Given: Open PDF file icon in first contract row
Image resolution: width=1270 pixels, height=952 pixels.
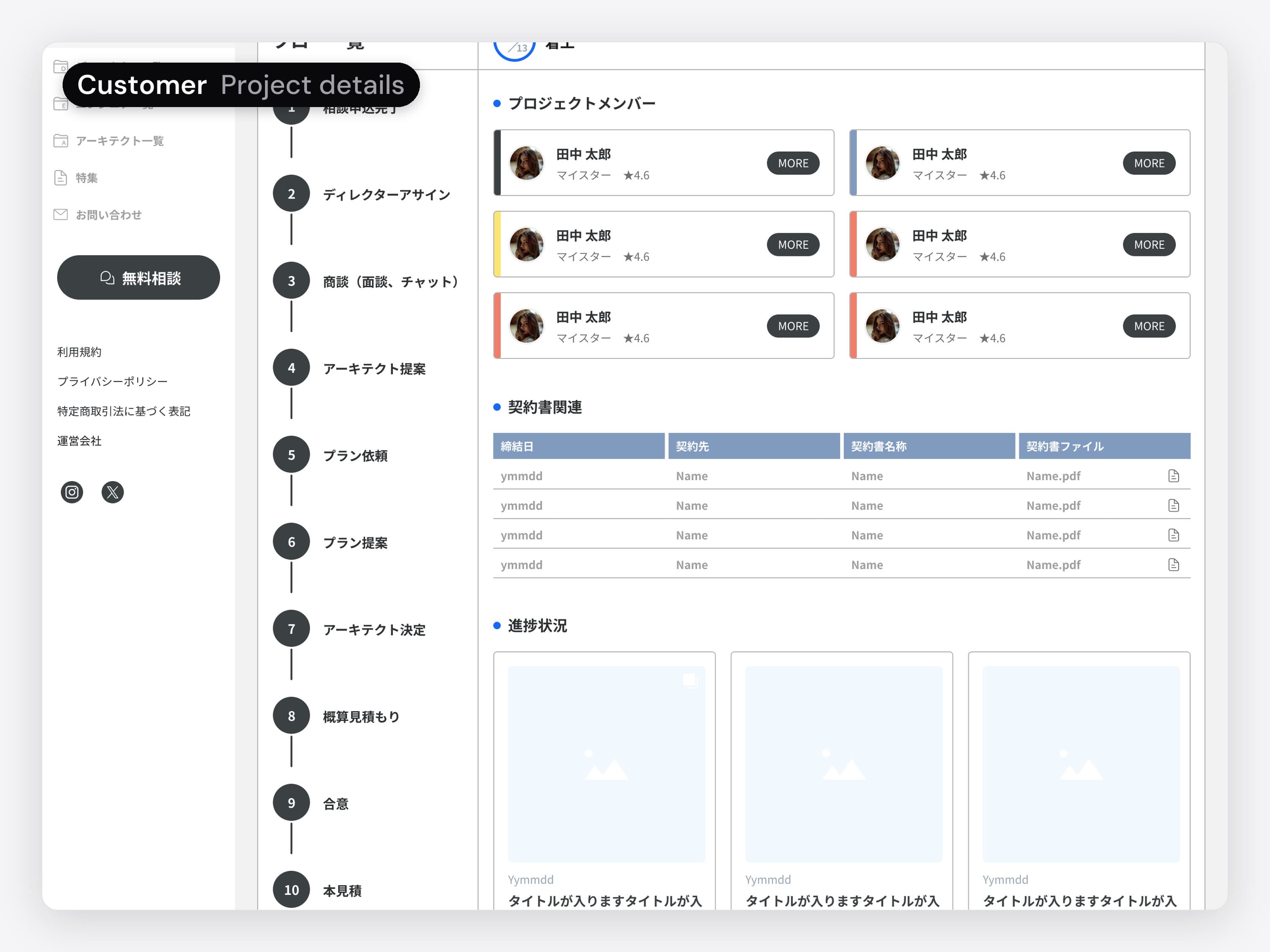Looking at the screenshot, I should (x=1173, y=476).
